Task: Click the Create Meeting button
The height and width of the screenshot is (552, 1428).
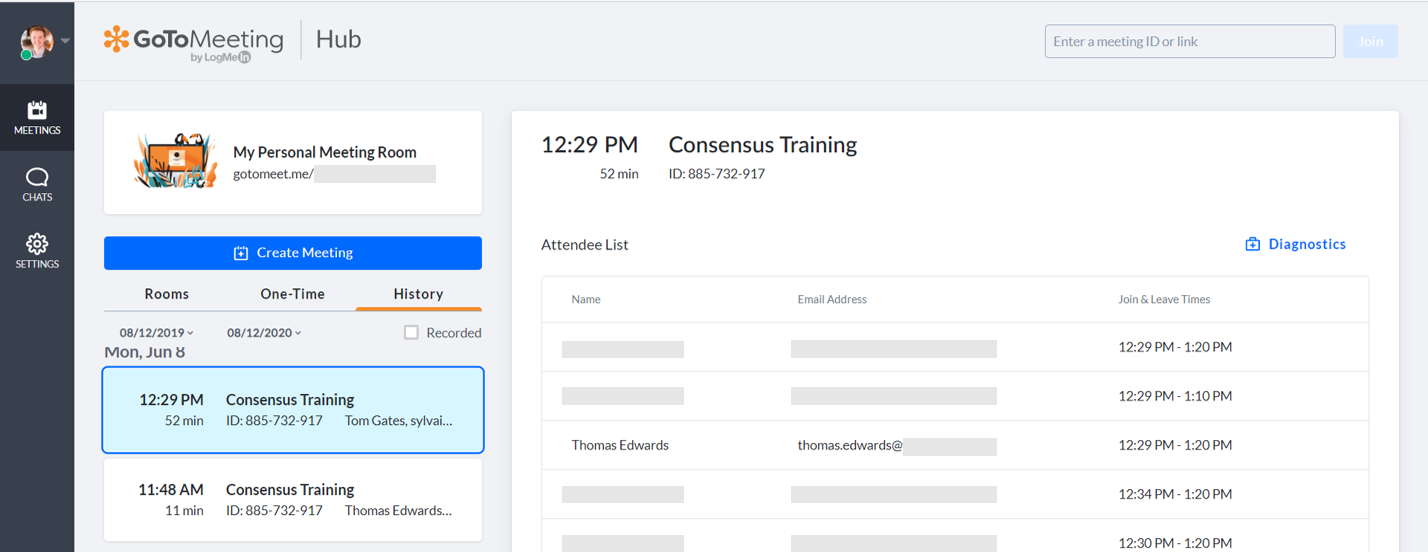Action: pyautogui.click(x=293, y=253)
